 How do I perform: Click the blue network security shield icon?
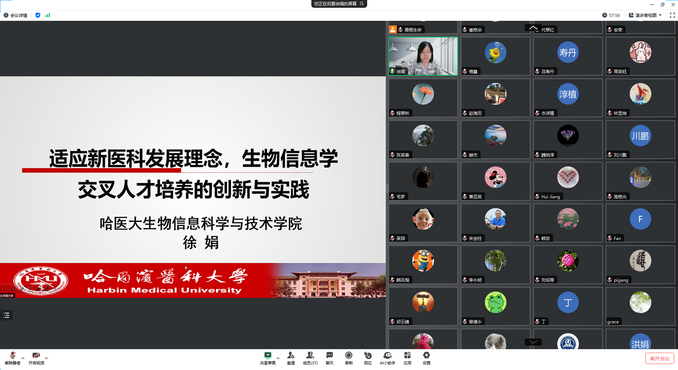tap(38, 15)
